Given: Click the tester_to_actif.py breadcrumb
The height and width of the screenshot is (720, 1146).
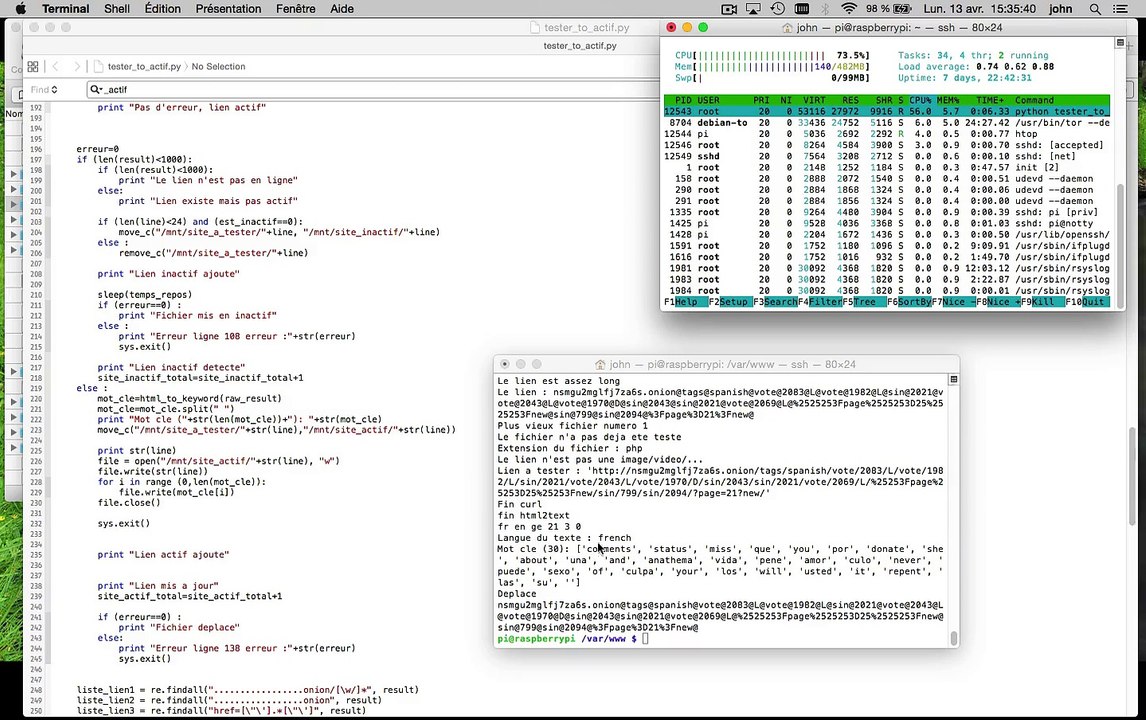Looking at the screenshot, I should (144, 67).
